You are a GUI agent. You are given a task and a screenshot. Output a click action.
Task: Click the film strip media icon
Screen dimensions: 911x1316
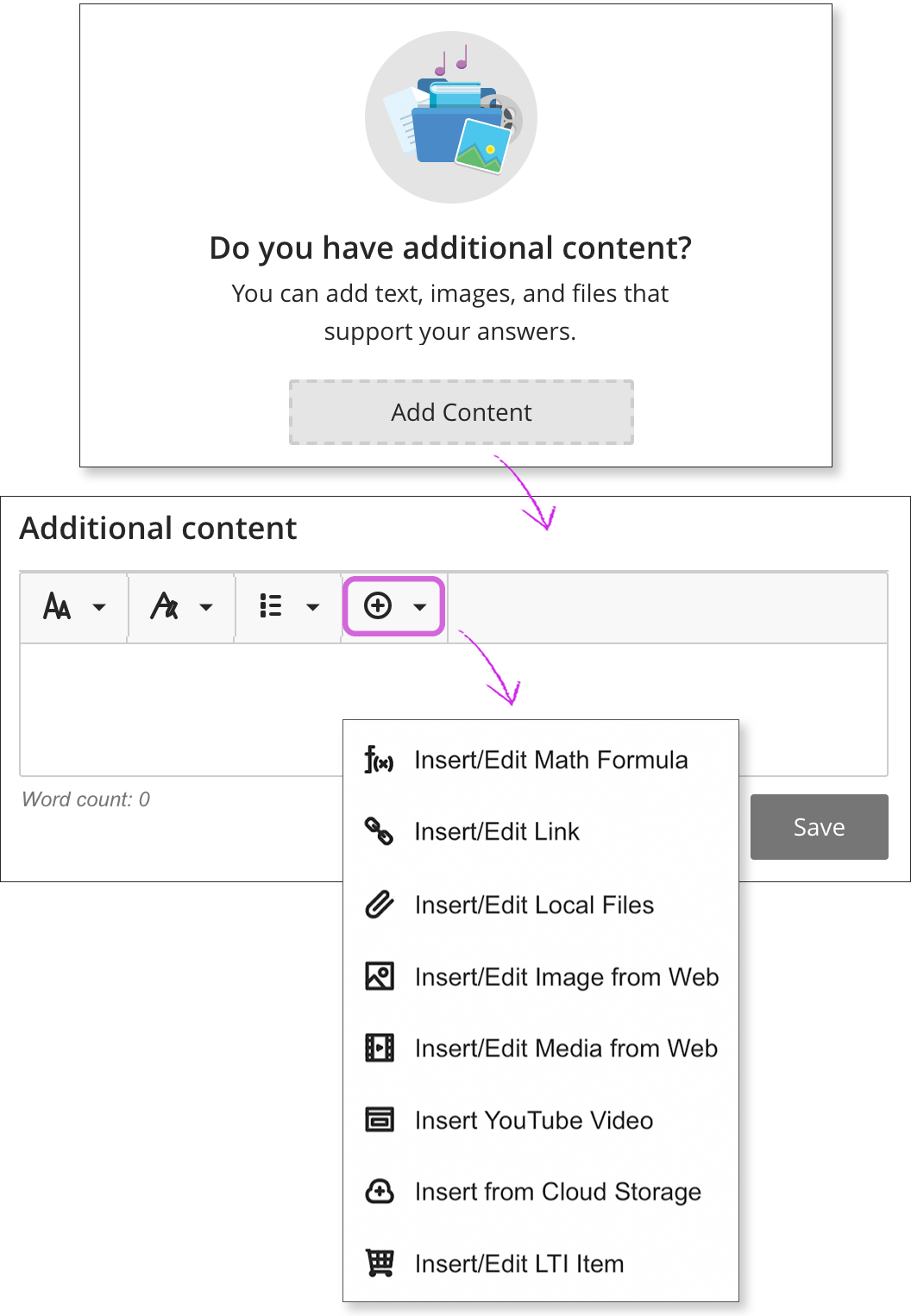[x=380, y=1048]
